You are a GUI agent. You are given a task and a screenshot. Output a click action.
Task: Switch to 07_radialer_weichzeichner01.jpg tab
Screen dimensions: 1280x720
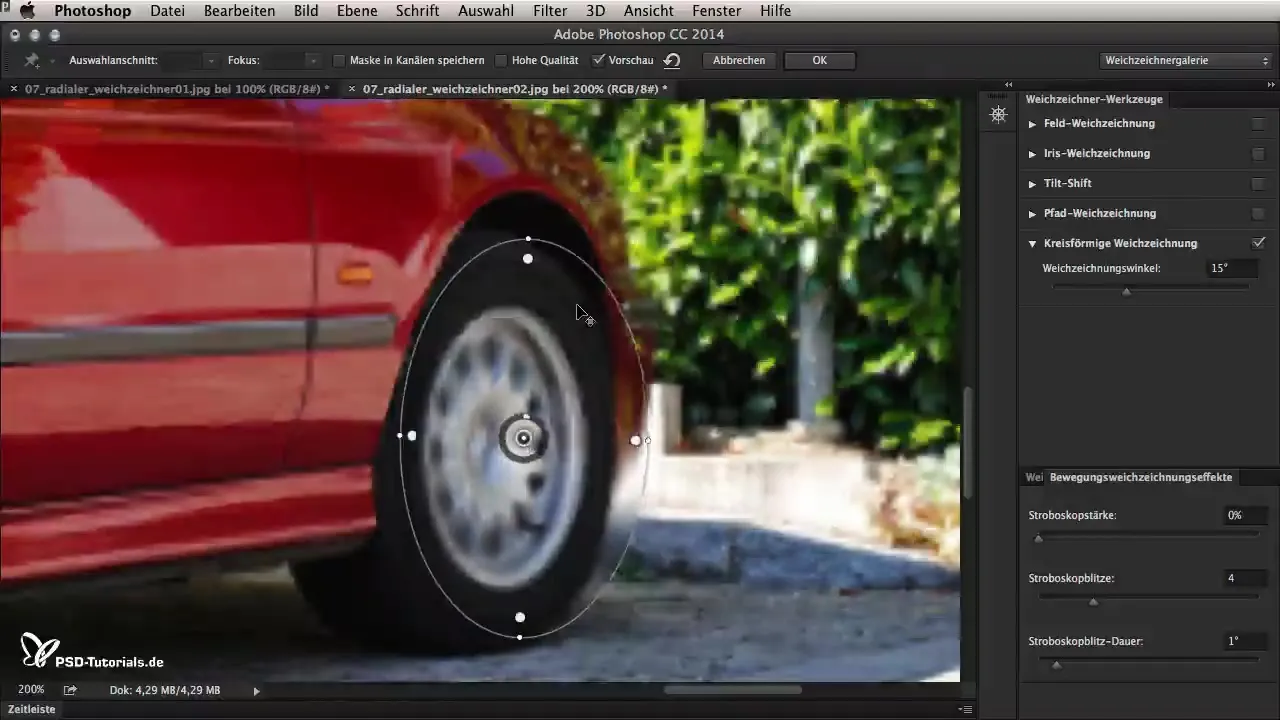(x=176, y=89)
